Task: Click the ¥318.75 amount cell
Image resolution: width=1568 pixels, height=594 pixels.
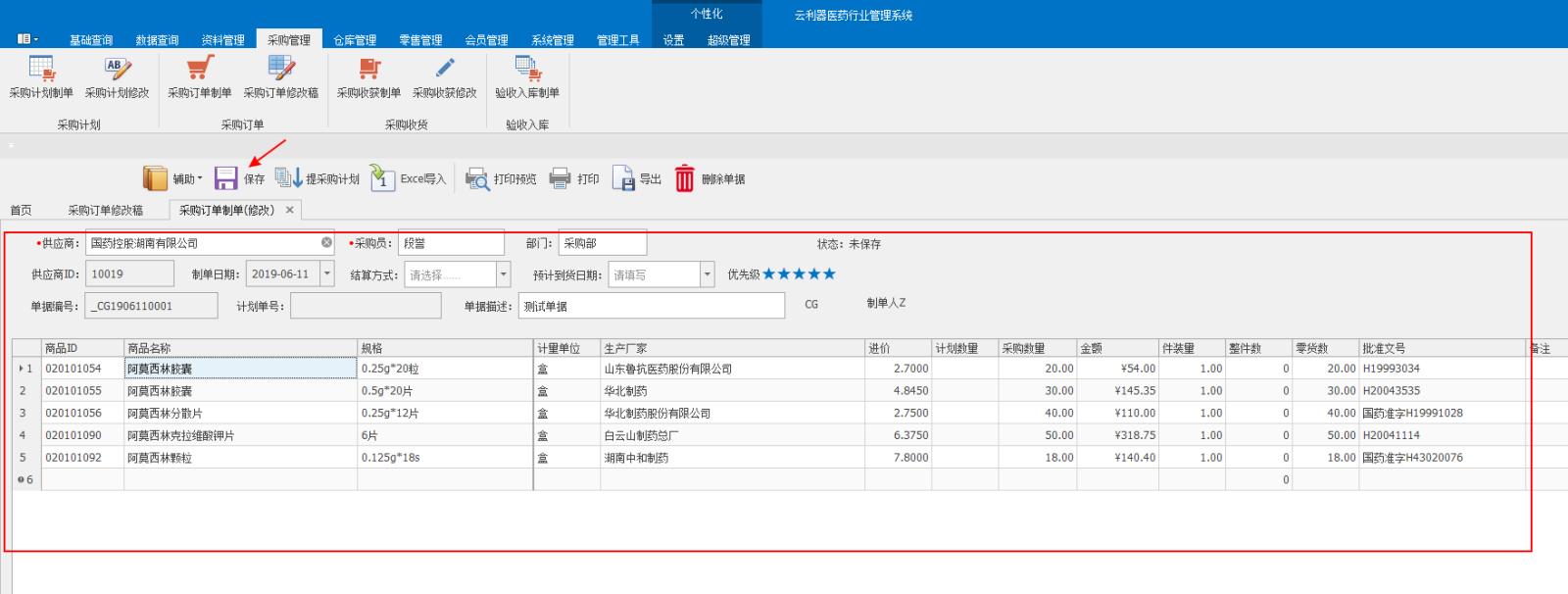Action: [1117, 435]
